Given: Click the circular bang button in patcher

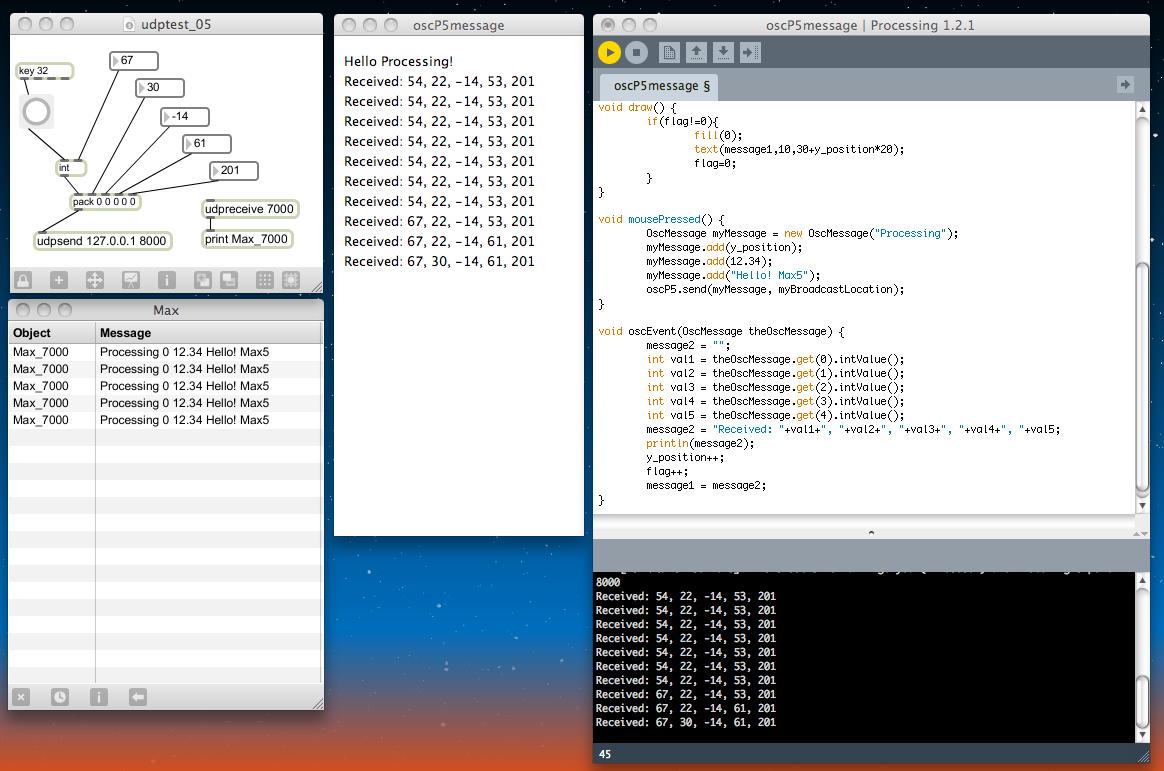Looking at the screenshot, I should tap(36, 111).
